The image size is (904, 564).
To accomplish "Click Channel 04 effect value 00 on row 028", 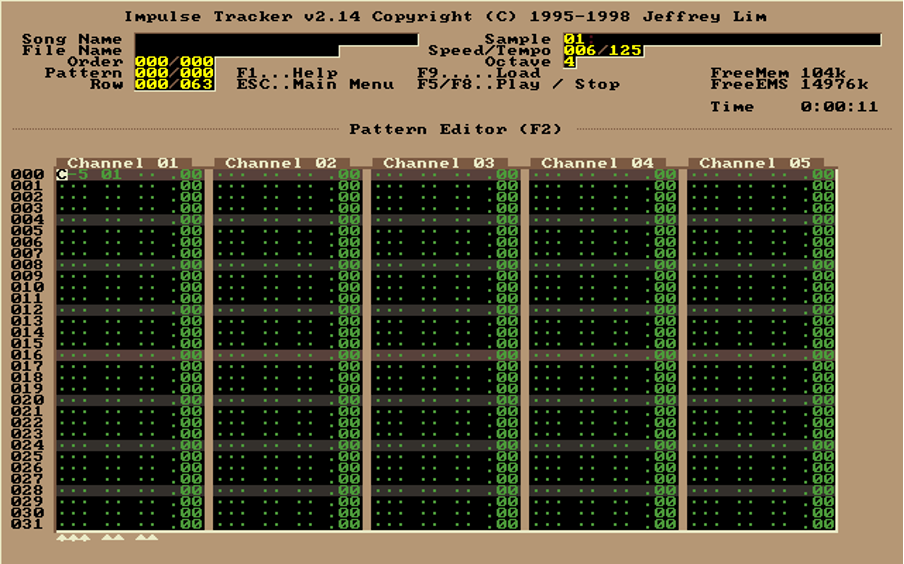I will [665, 491].
